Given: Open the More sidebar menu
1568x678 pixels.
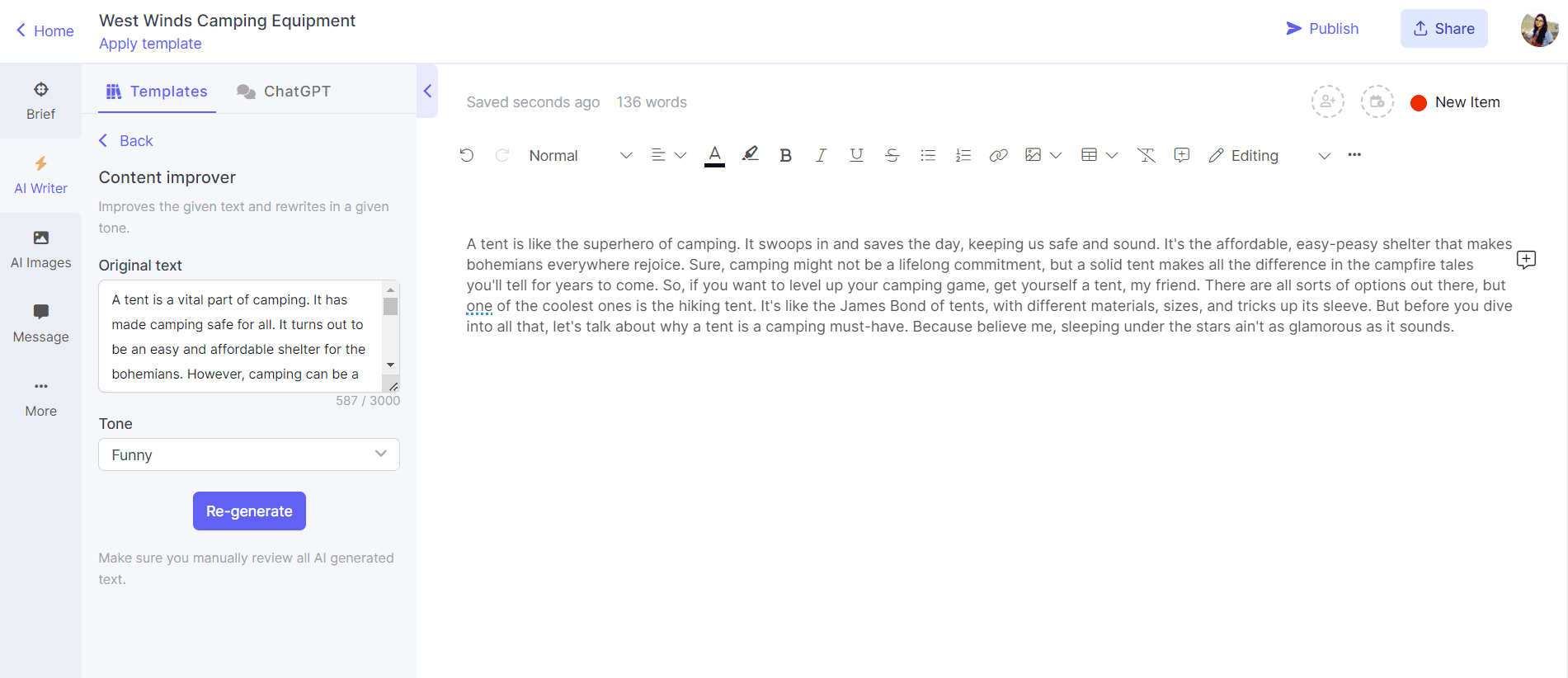Looking at the screenshot, I should click(40, 398).
